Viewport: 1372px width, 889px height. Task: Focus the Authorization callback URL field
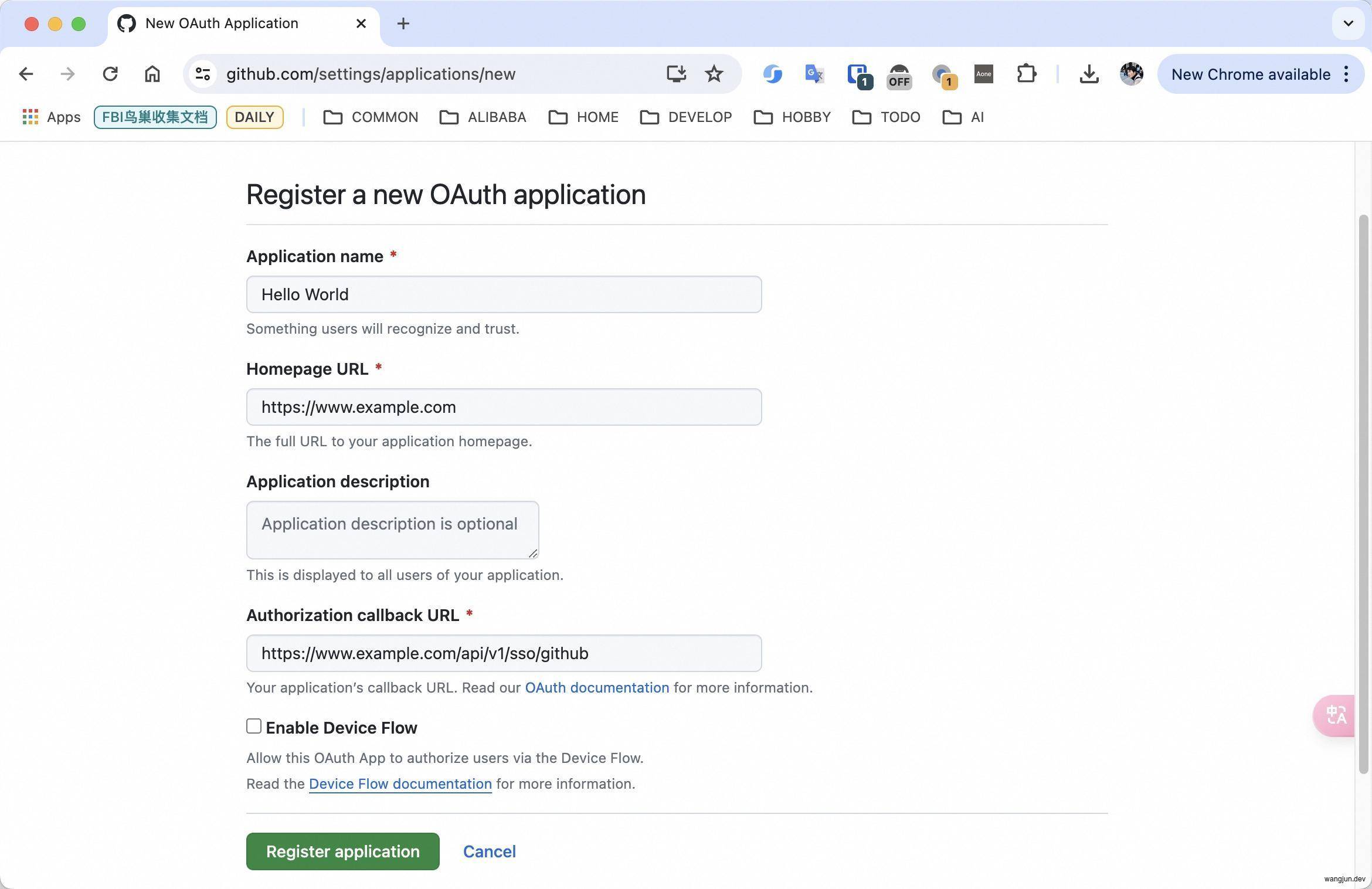coord(504,653)
